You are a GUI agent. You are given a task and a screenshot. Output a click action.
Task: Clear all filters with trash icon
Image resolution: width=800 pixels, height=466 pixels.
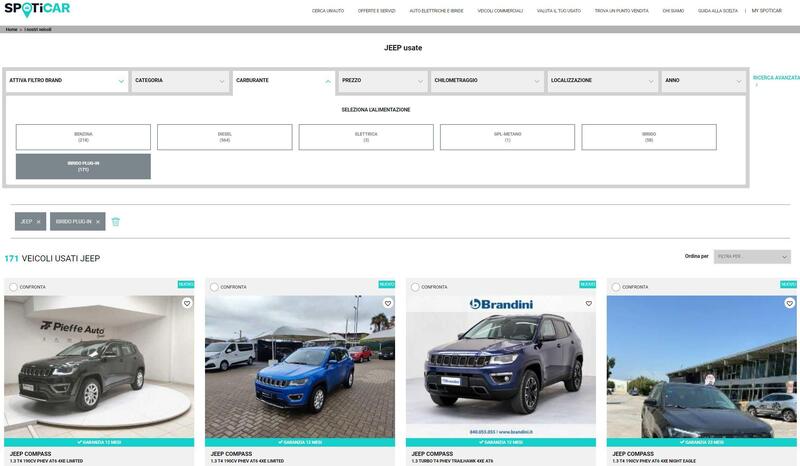(116, 222)
